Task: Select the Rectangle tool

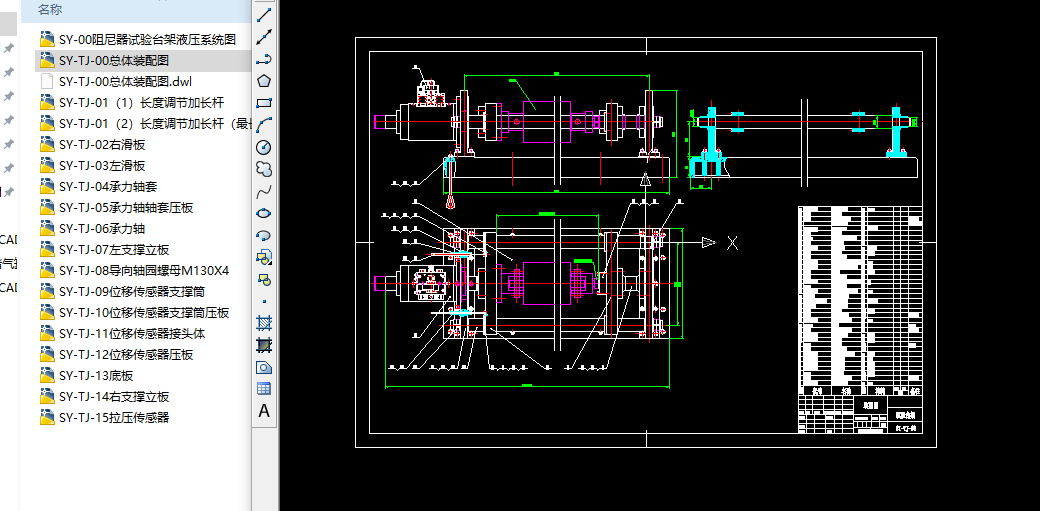Action: pyautogui.click(x=264, y=103)
